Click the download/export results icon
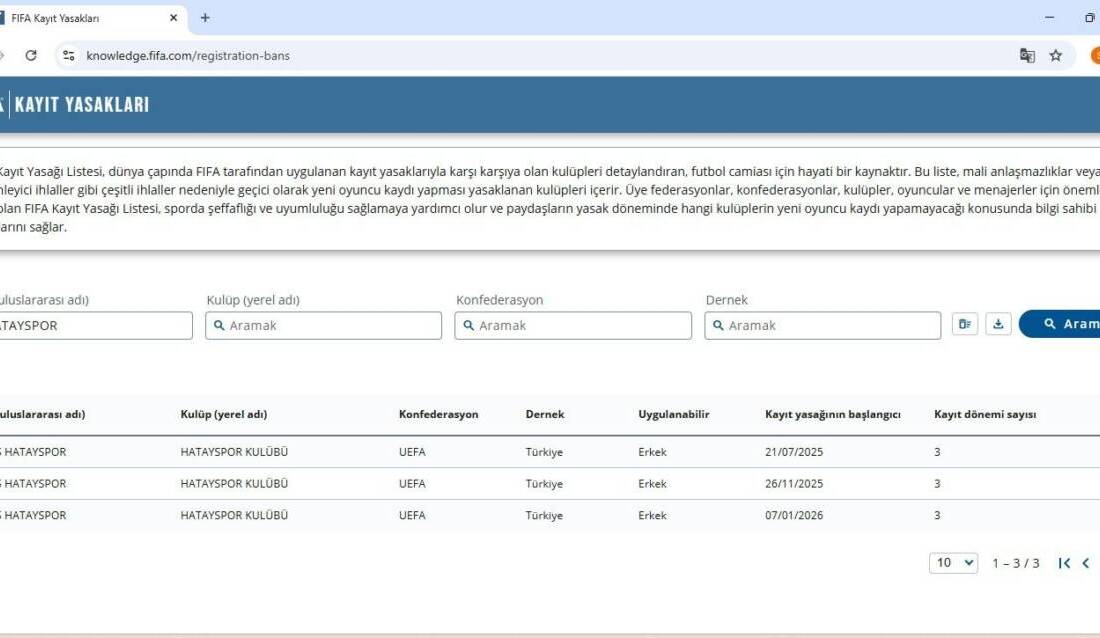Viewport: 1100px width, 638px height. tap(998, 323)
